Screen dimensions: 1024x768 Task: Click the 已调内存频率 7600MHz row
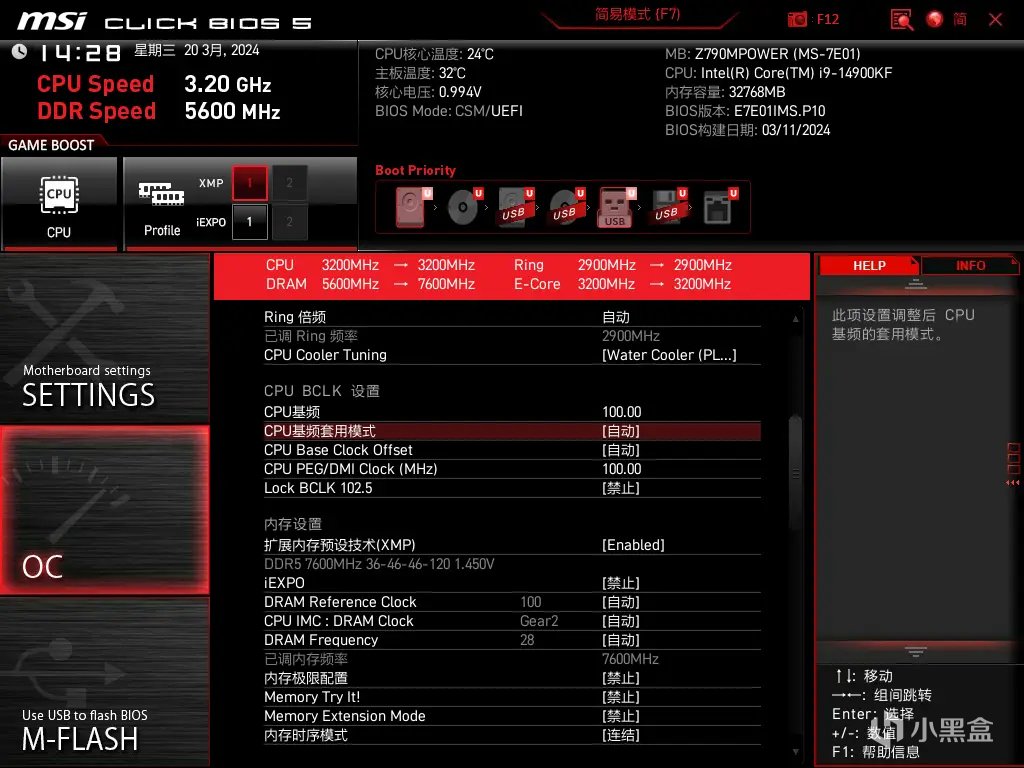[512, 658]
